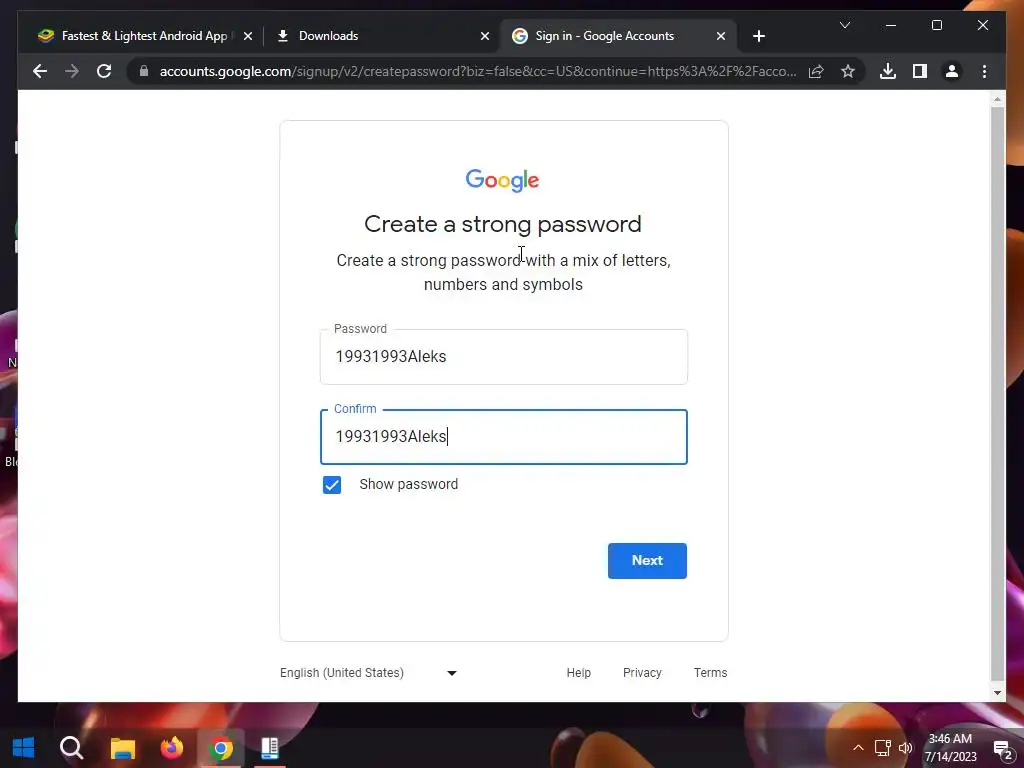Go back to previous page
1024x768 pixels.
click(x=40, y=71)
